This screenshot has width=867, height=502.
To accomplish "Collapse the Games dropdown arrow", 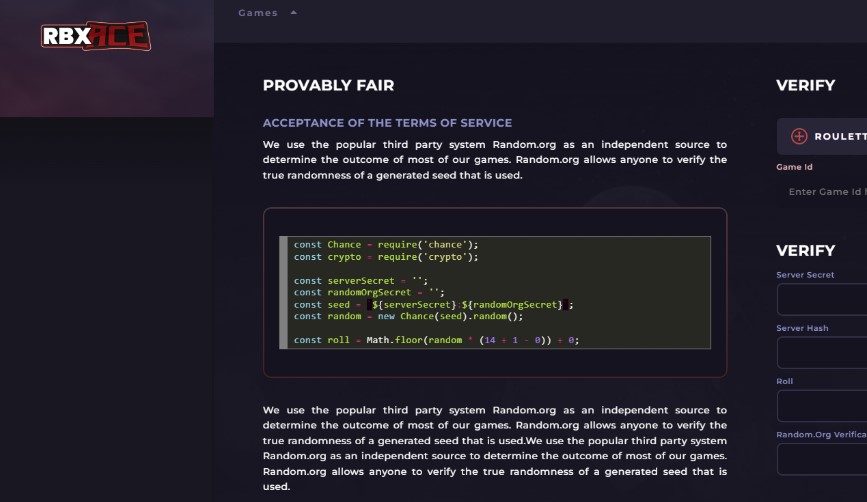I will pyautogui.click(x=294, y=12).
